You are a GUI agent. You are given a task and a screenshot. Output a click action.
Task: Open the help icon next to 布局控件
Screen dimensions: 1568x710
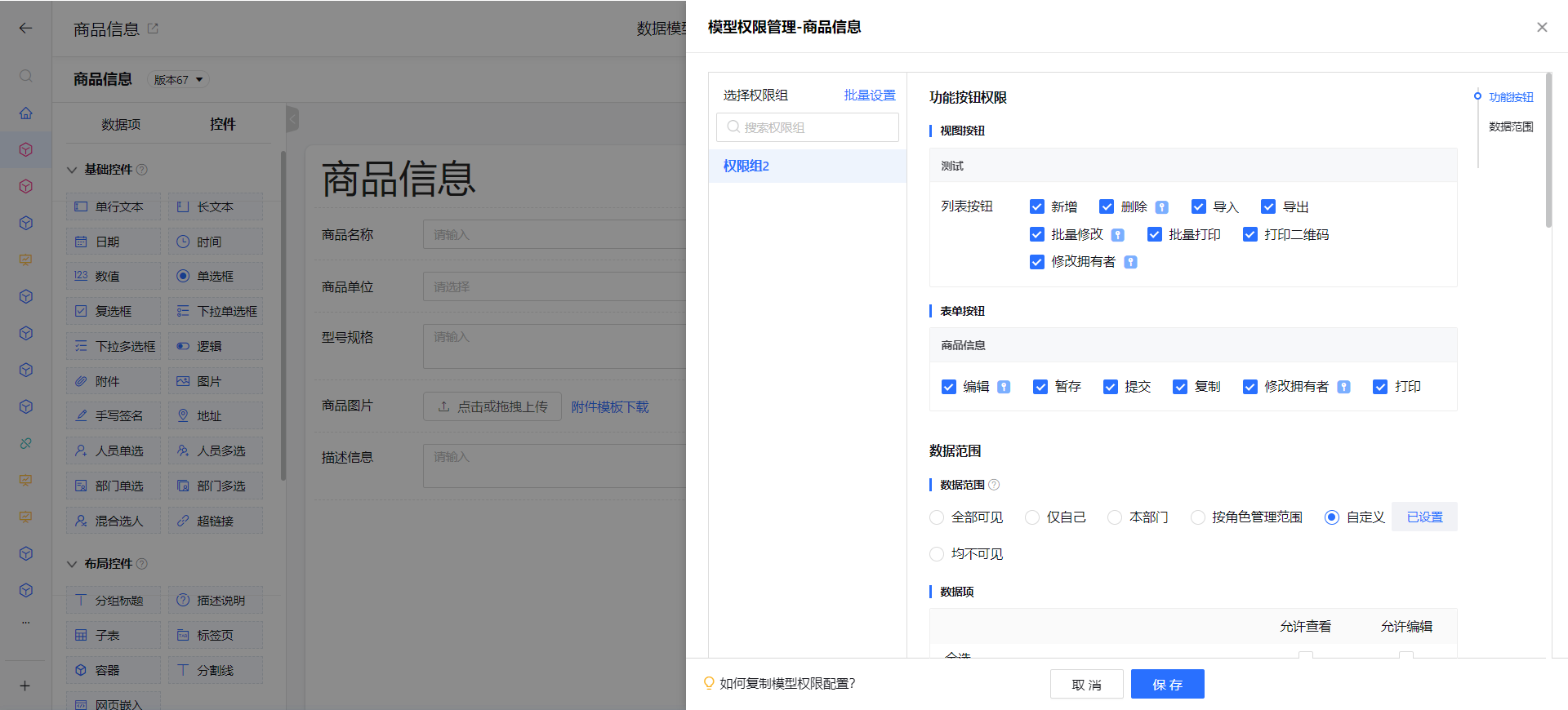(142, 564)
